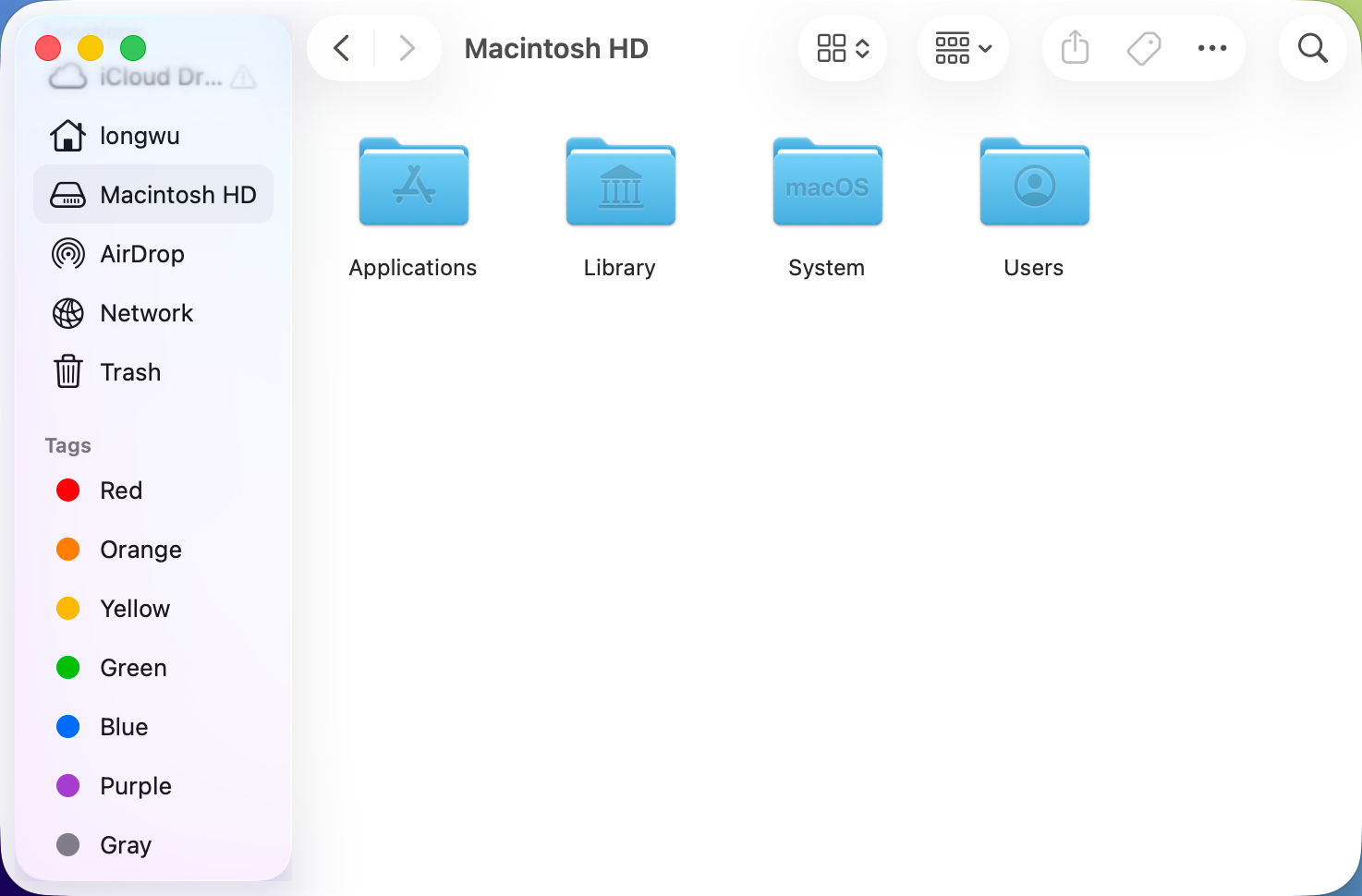Close the Finder window with the red button

point(48,47)
